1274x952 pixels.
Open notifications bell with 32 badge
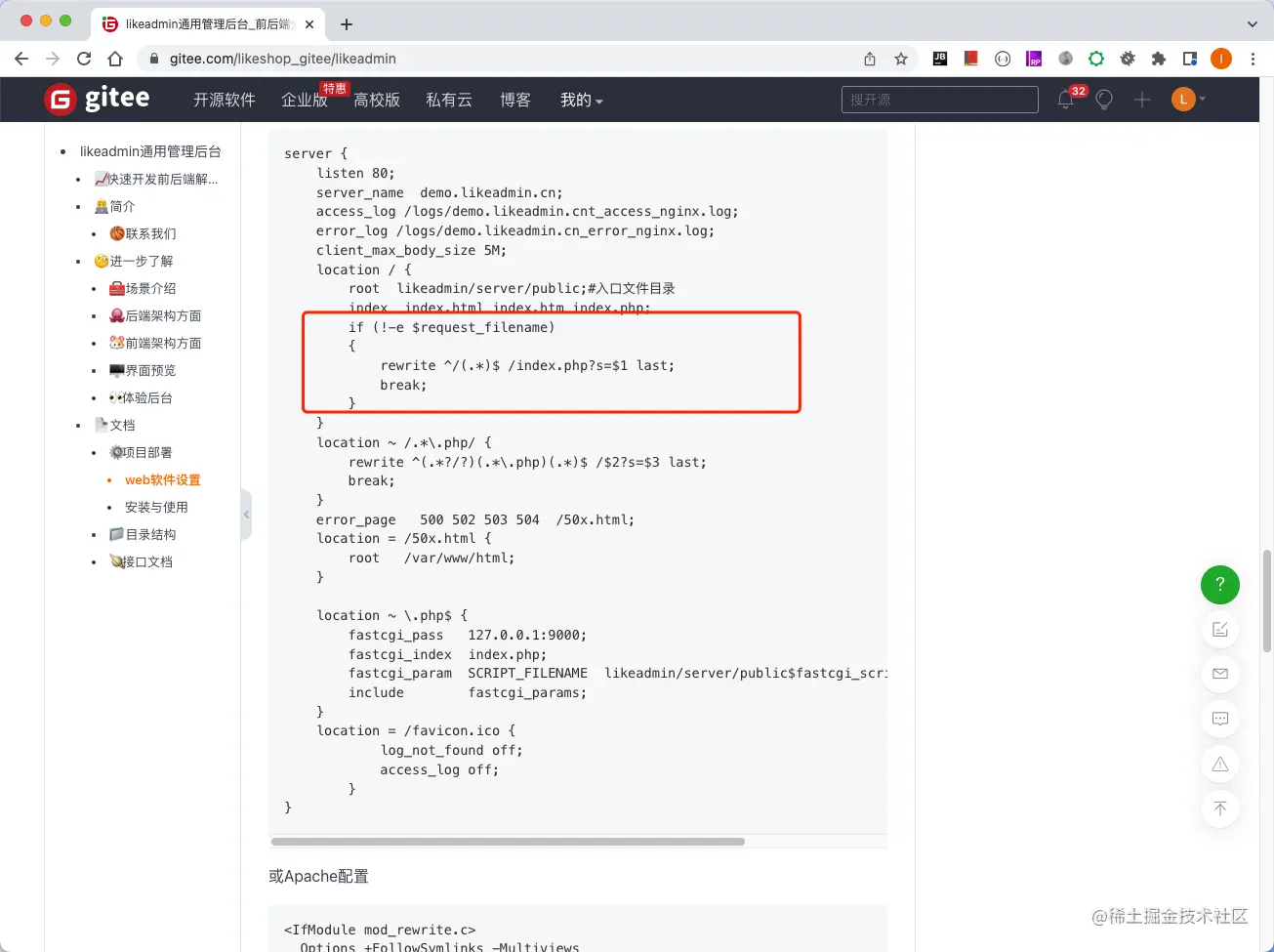pyautogui.click(x=1066, y=100)
